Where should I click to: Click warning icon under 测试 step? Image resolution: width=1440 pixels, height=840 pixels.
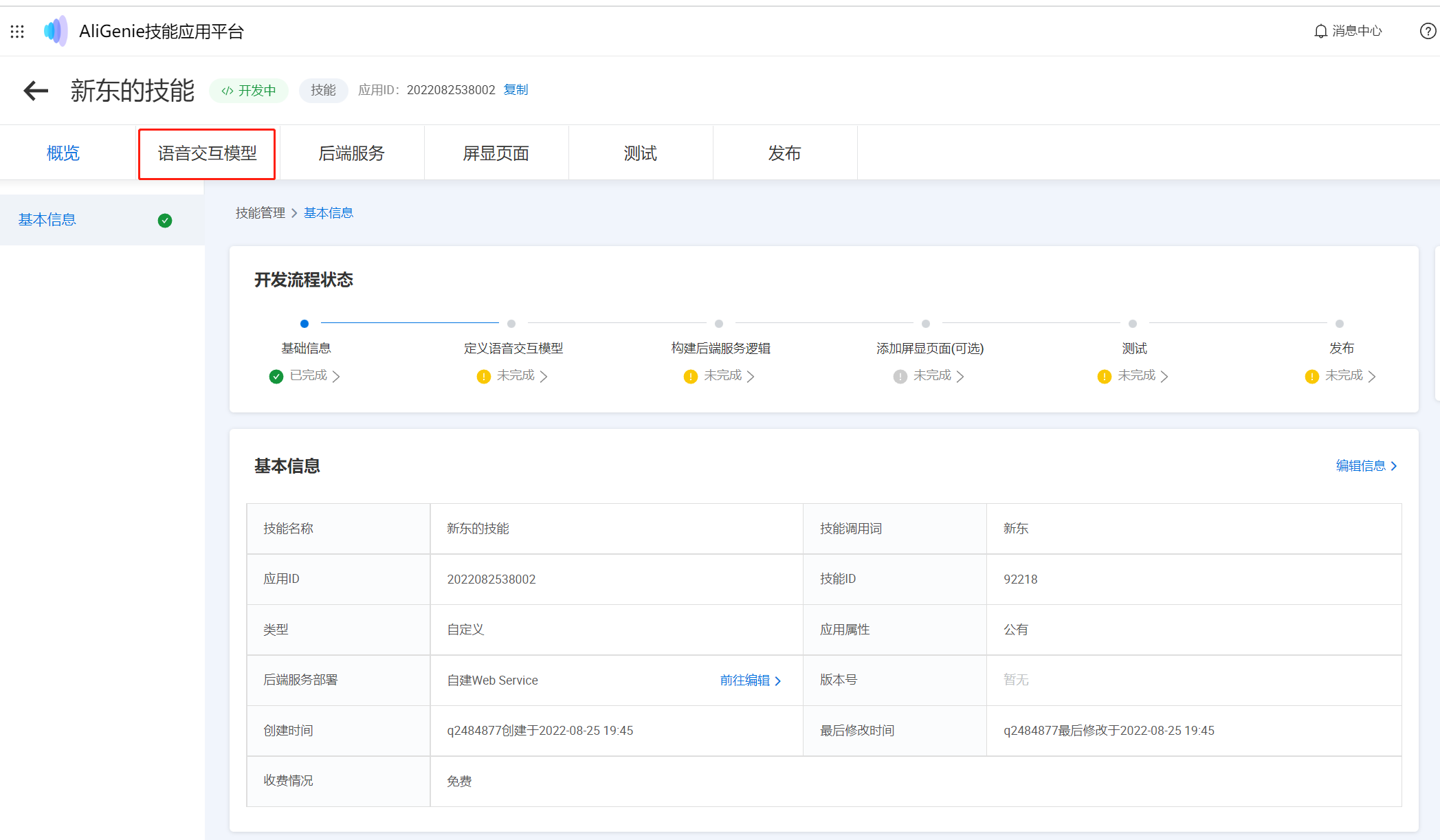click(1105, 376)
